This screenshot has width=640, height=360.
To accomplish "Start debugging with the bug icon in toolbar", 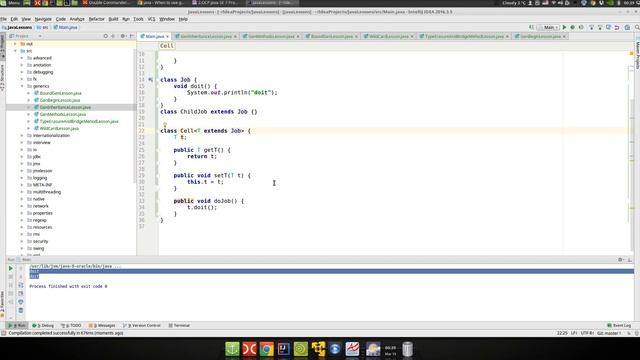I will pyautogui.click(x=573, y=27).
